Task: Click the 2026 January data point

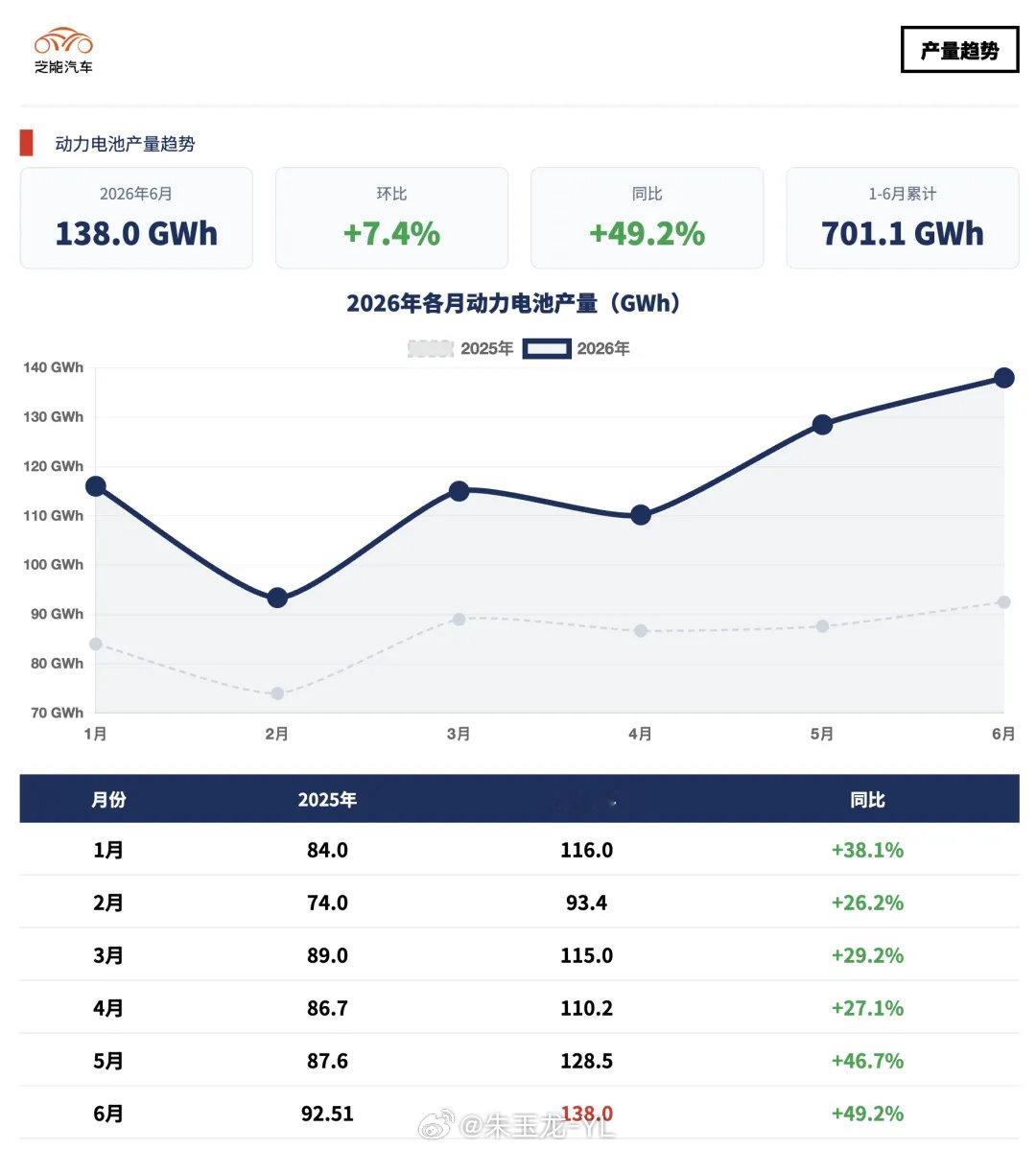Action: pos(95,486)
